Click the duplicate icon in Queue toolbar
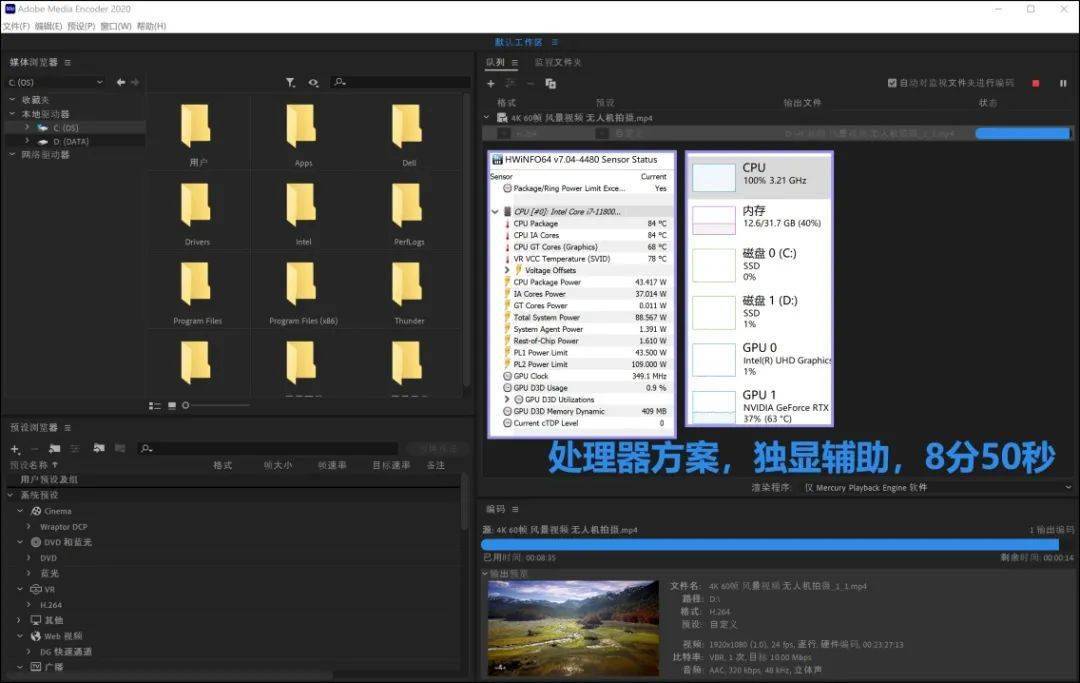Screen dimensions: 1080x683 pyautogui.click(x=550, y=83)
